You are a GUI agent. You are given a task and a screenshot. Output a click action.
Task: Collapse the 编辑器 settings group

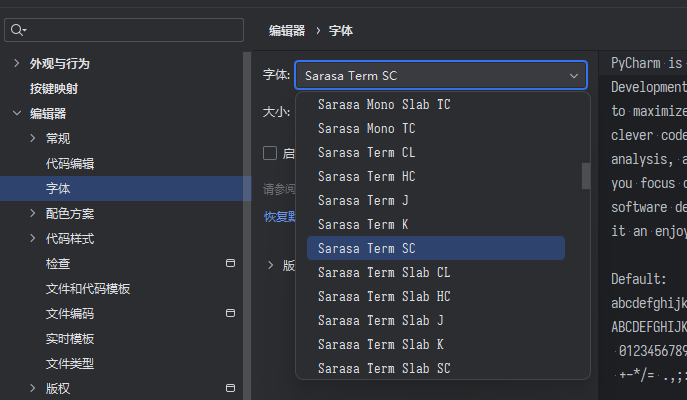[x=17, y=113]
